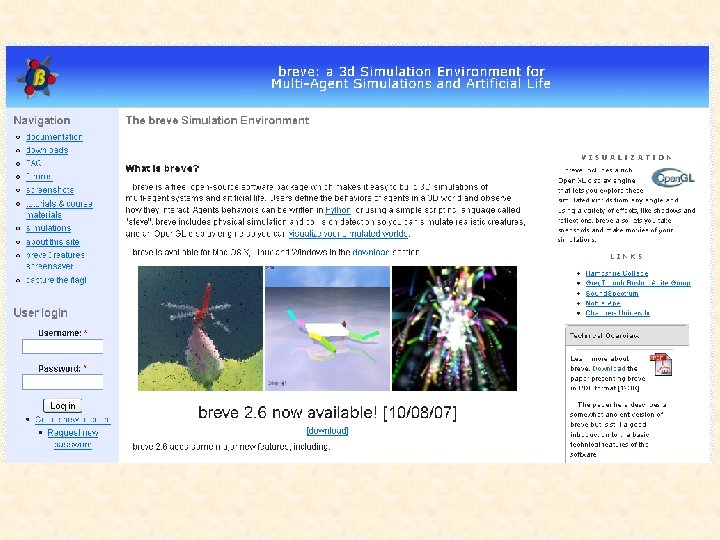Open tutorials & course materials link
Screen dimensions: 720x540
click(59, 209)
